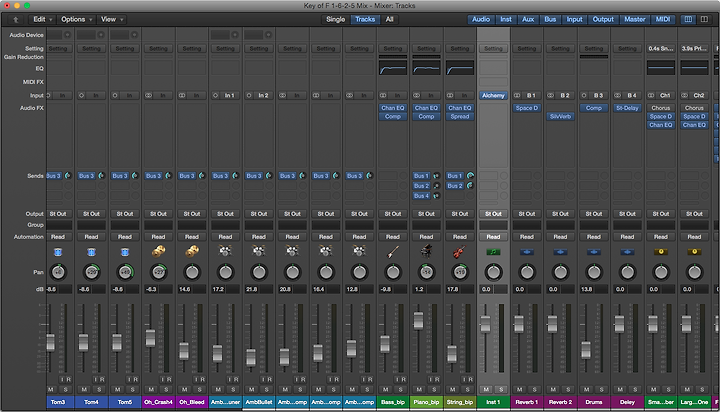Click the Tom5 channel drum icon
720x412 pixels.
(125, 252)
